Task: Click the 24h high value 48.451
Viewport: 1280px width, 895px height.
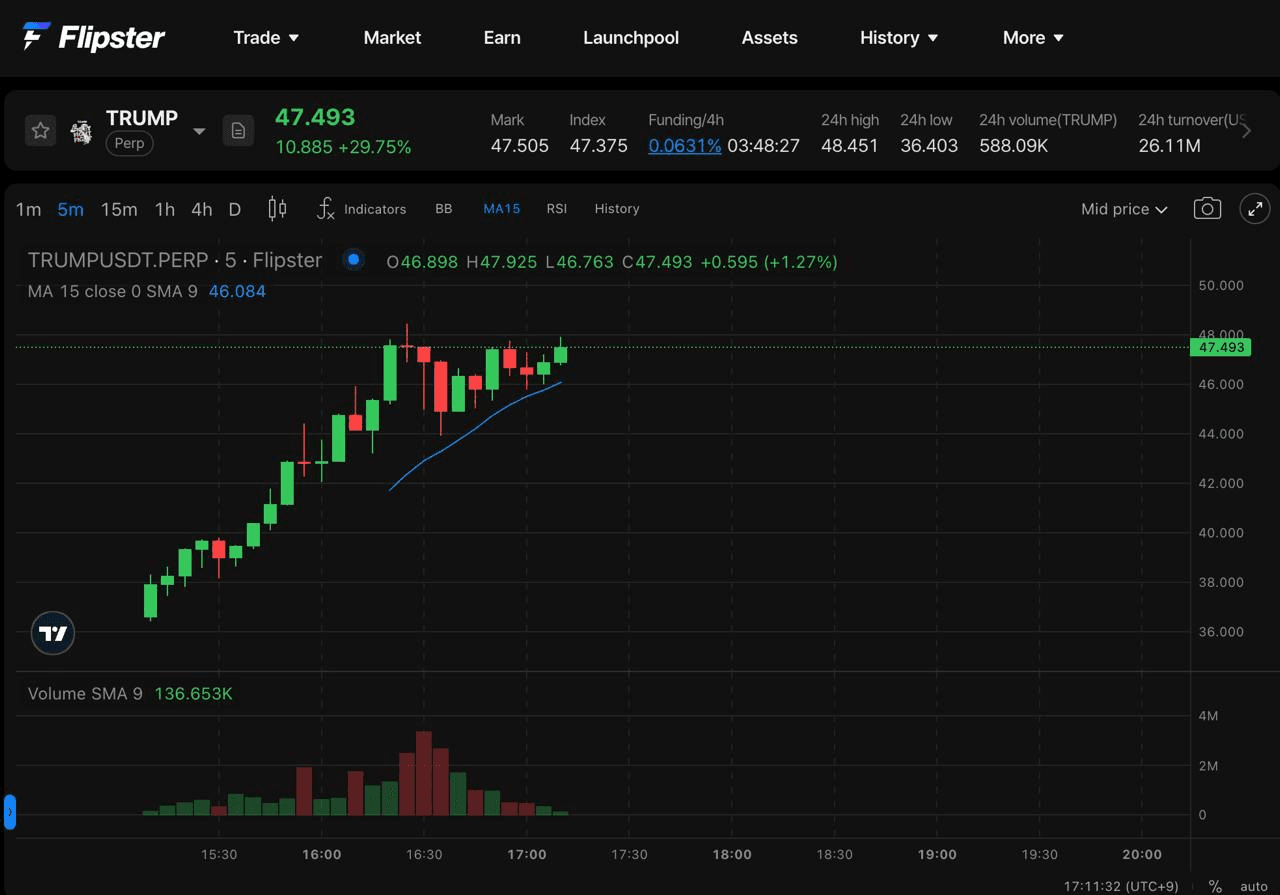Action: 850,146
